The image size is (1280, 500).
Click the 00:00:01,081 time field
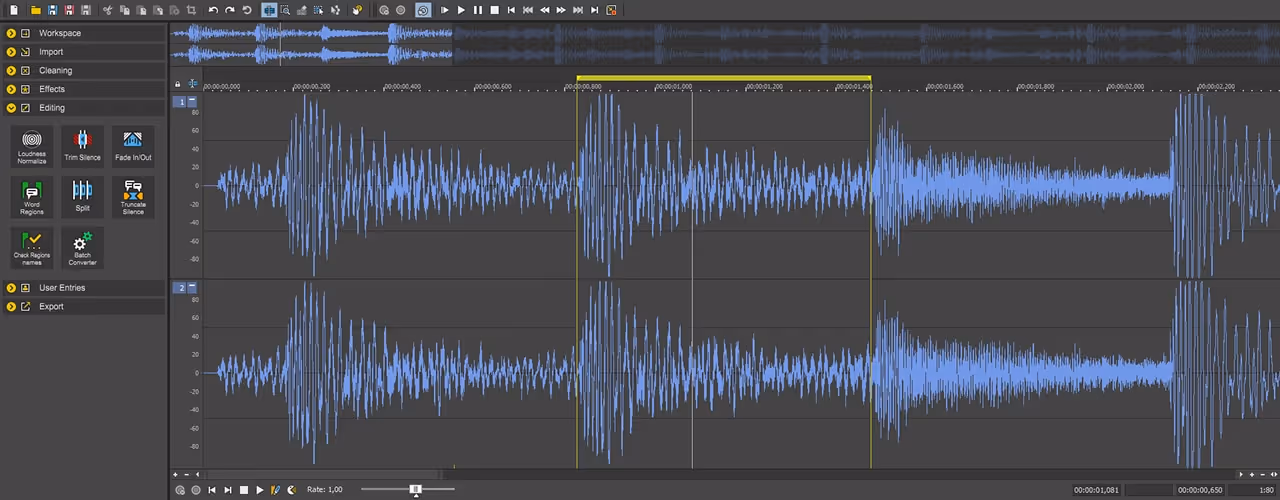1096,490
